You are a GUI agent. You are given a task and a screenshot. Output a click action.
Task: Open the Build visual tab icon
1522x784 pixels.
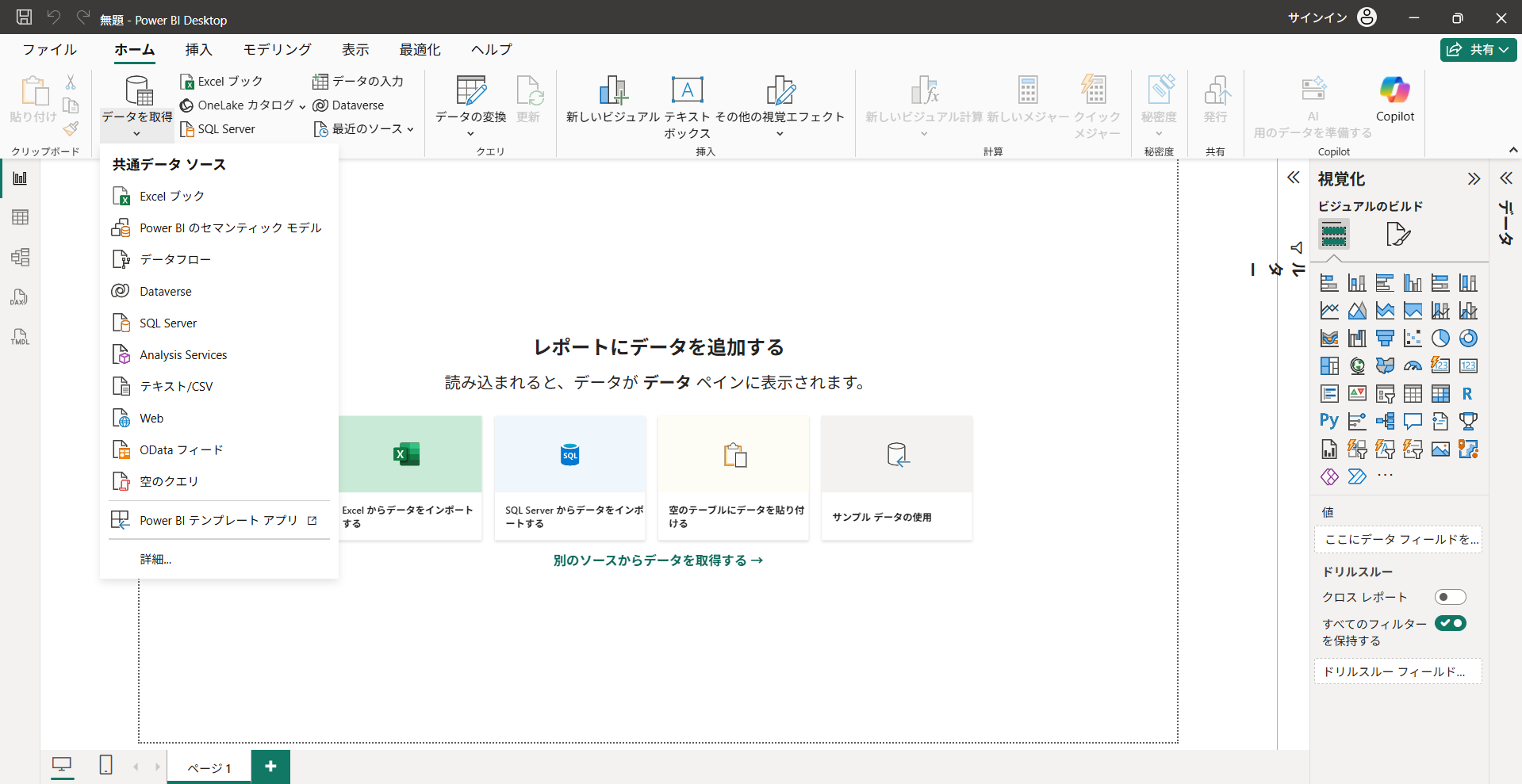tap(1334, 234)
